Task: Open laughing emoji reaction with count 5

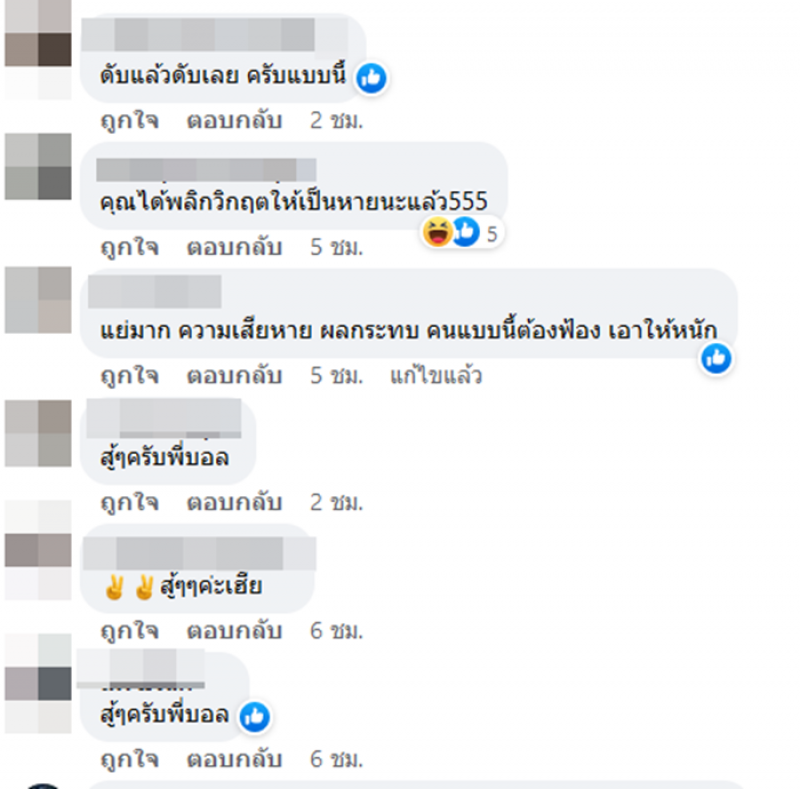Action: pyautogui.click(x=437, y=232)
